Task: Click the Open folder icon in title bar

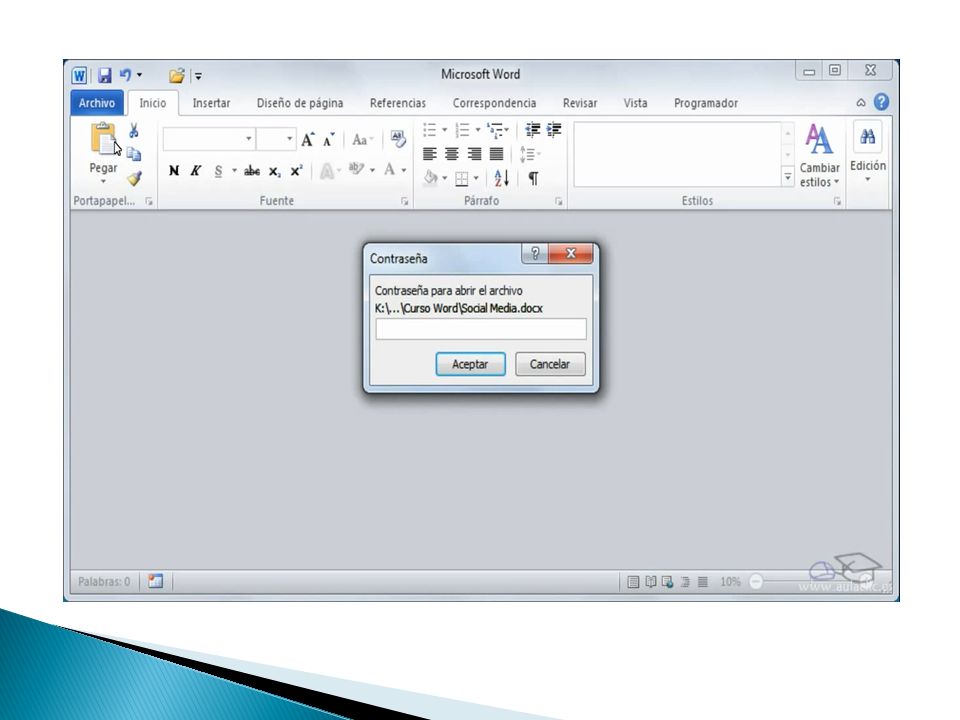Action: tap(177, 75)
